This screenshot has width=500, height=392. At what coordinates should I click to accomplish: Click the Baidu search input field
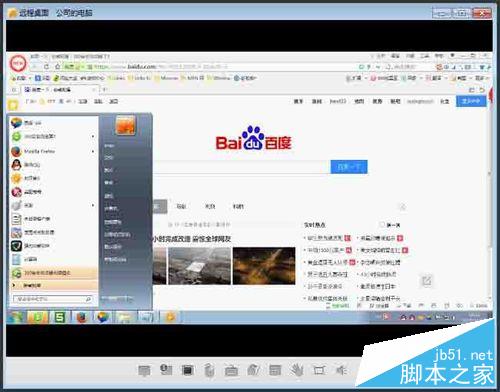coord(241,167)
